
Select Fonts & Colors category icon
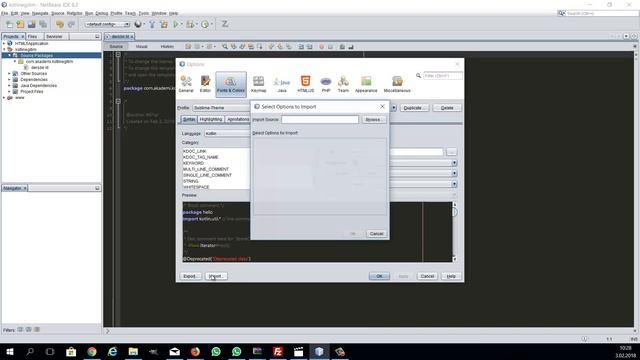231,84
